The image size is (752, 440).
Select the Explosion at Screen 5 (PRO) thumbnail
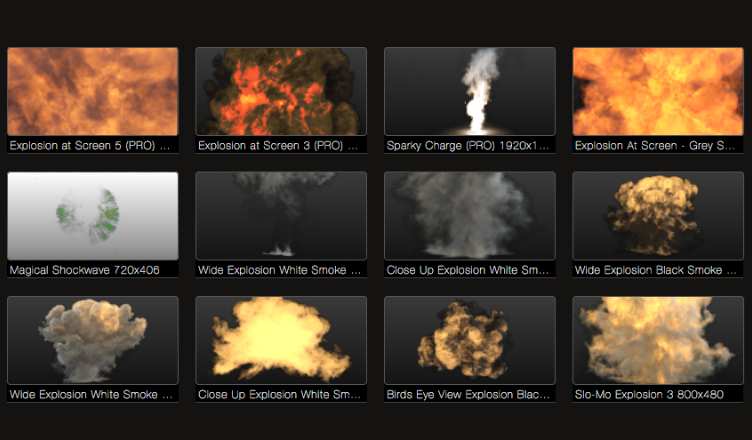pos(93,91)
